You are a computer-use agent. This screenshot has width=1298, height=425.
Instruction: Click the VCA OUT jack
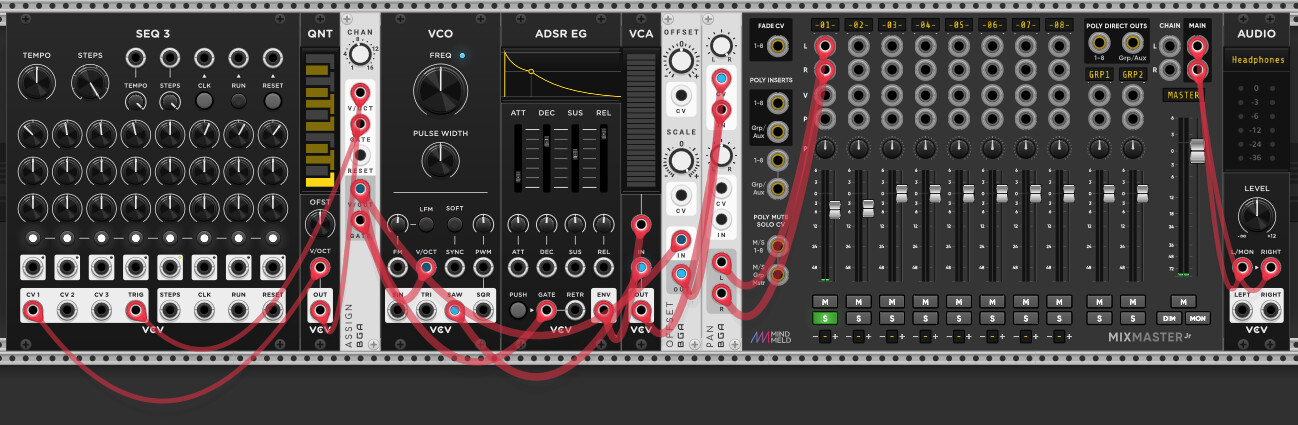641,311
